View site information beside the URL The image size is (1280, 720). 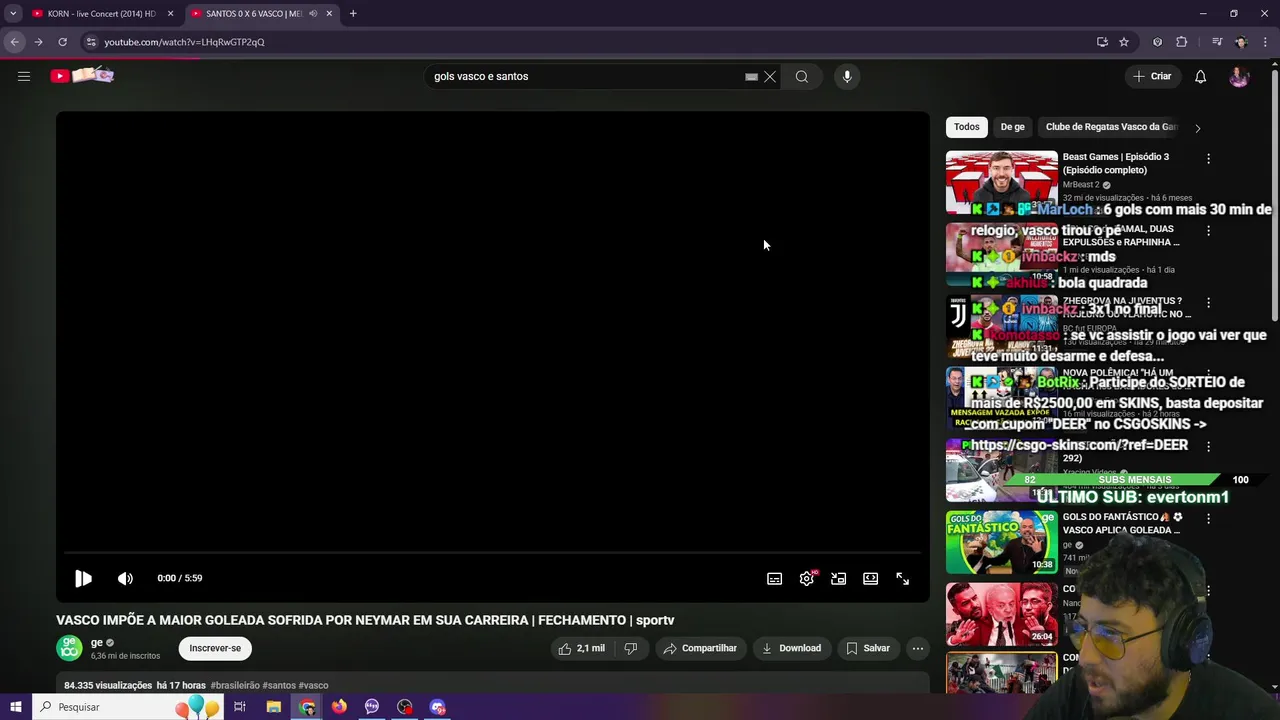(91, 42)
